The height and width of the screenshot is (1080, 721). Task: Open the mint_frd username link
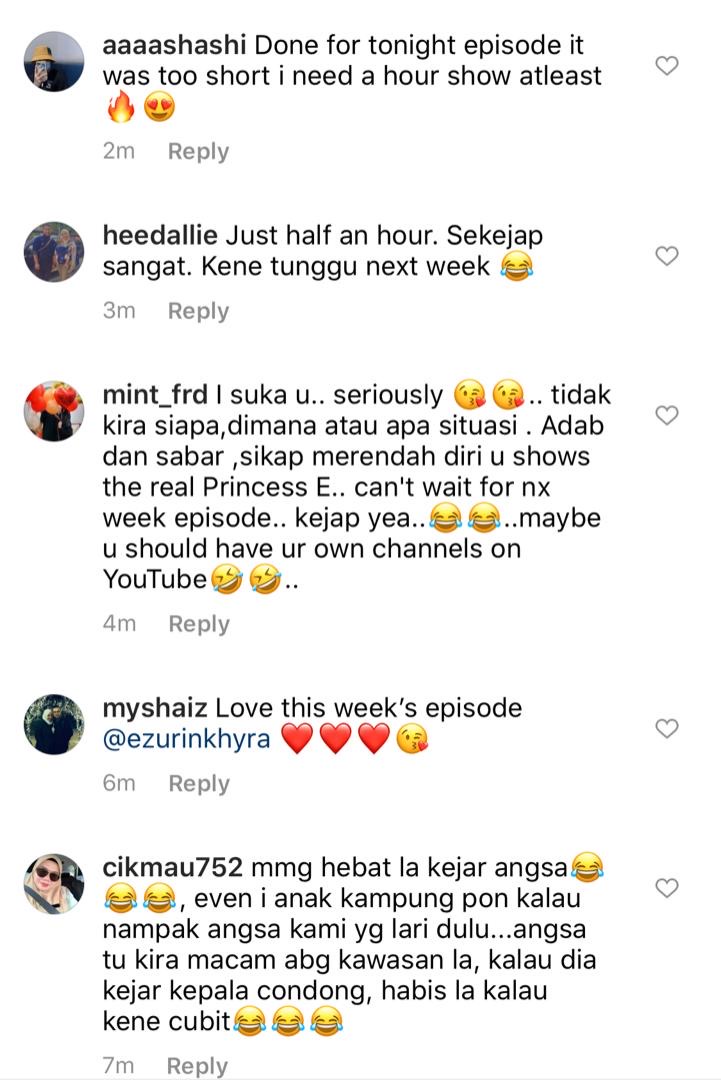point(155,395)
